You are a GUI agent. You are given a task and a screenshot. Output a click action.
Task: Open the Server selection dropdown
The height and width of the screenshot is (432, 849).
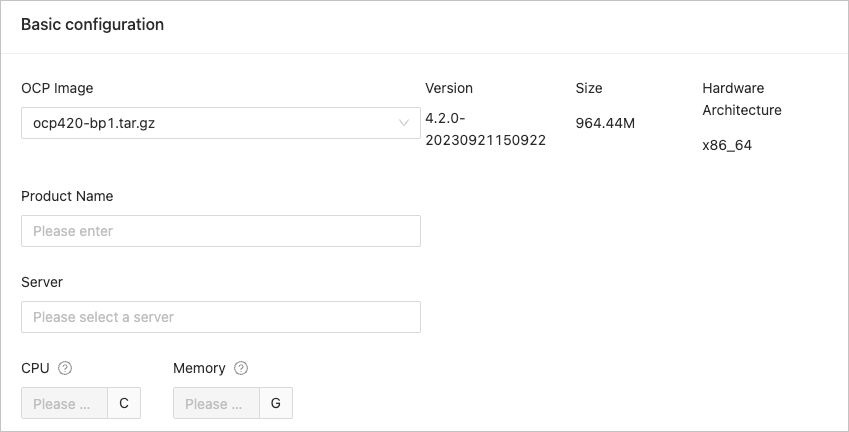coord(220,317)
